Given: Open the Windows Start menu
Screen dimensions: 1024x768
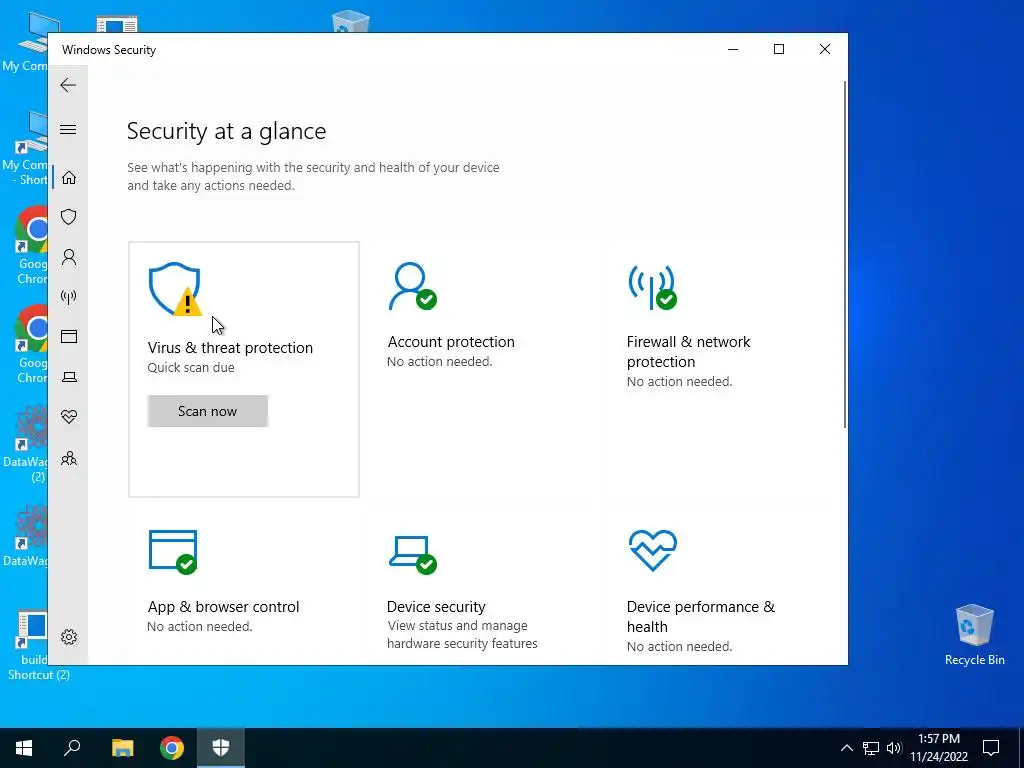Looking at the screenshot, I should [24, 748].
